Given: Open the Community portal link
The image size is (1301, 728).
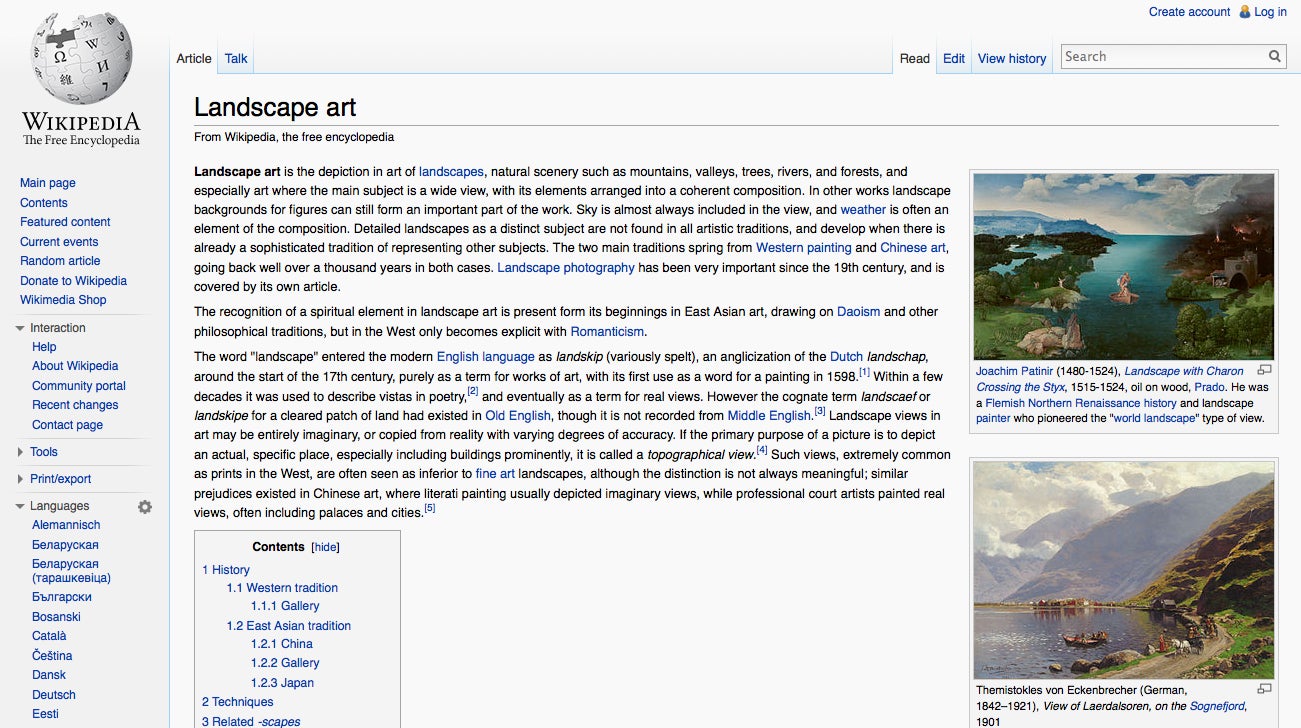Looking at the screenshot, I should tap(79, 386).
